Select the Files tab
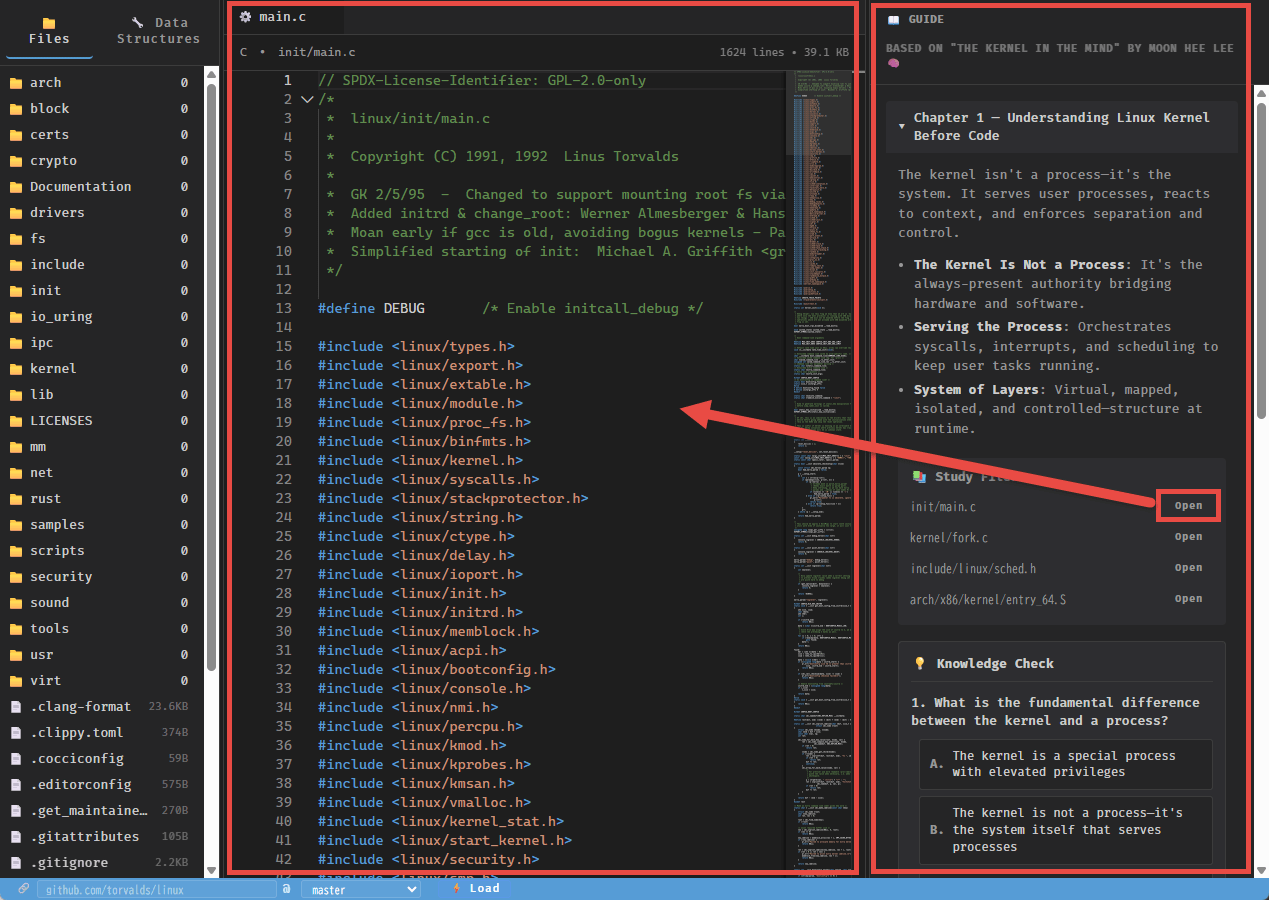 click(49, 30)
